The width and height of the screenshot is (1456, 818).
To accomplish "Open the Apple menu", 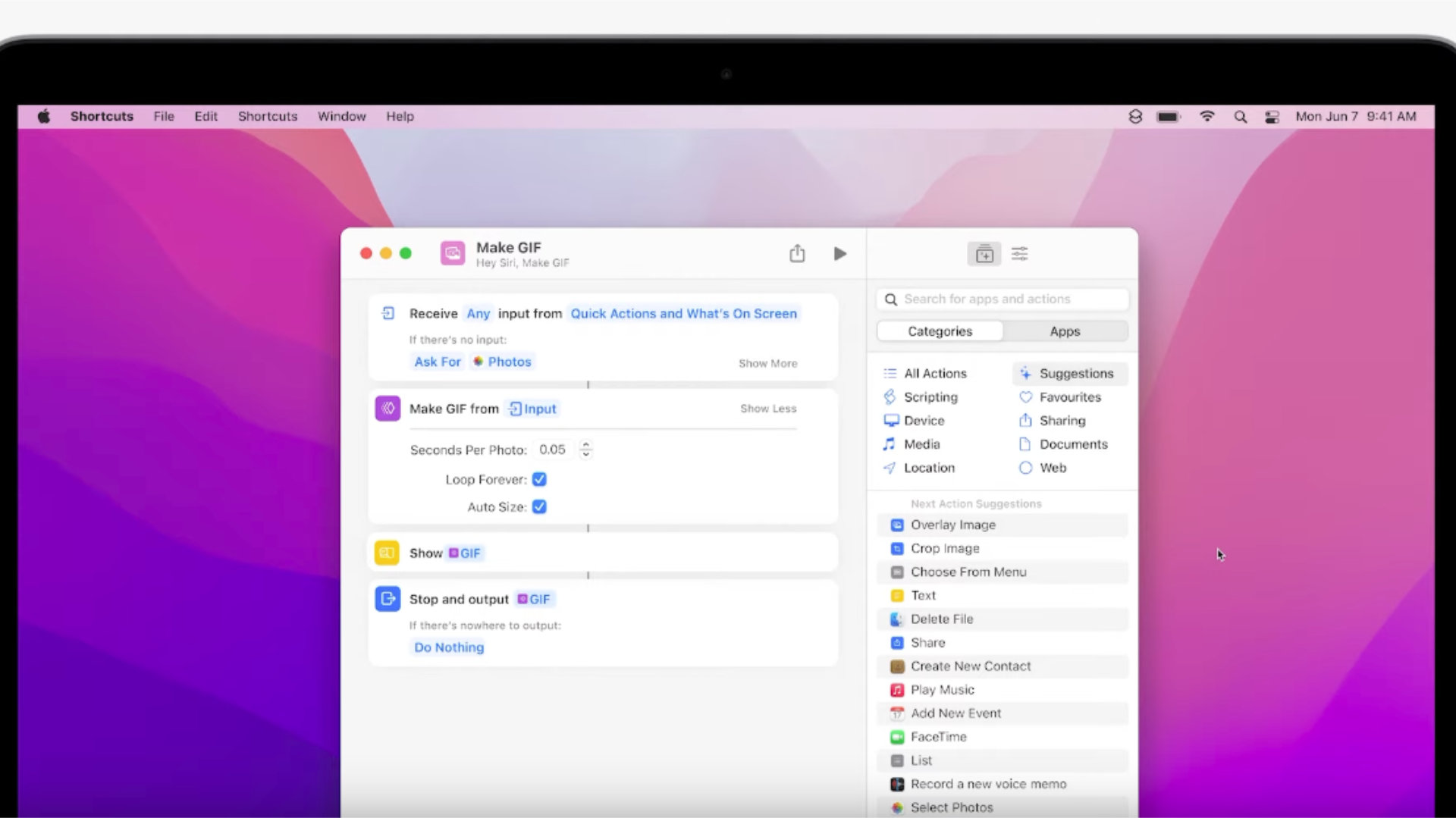I will (x=44, y=116).
